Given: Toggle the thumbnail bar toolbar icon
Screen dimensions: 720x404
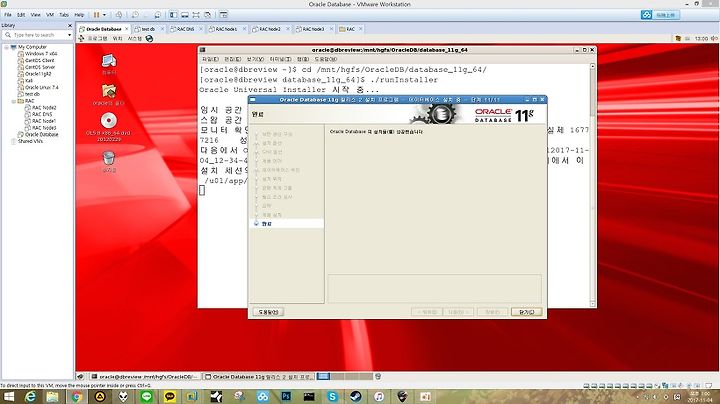Looking at the screenshot, I should 185,15.
